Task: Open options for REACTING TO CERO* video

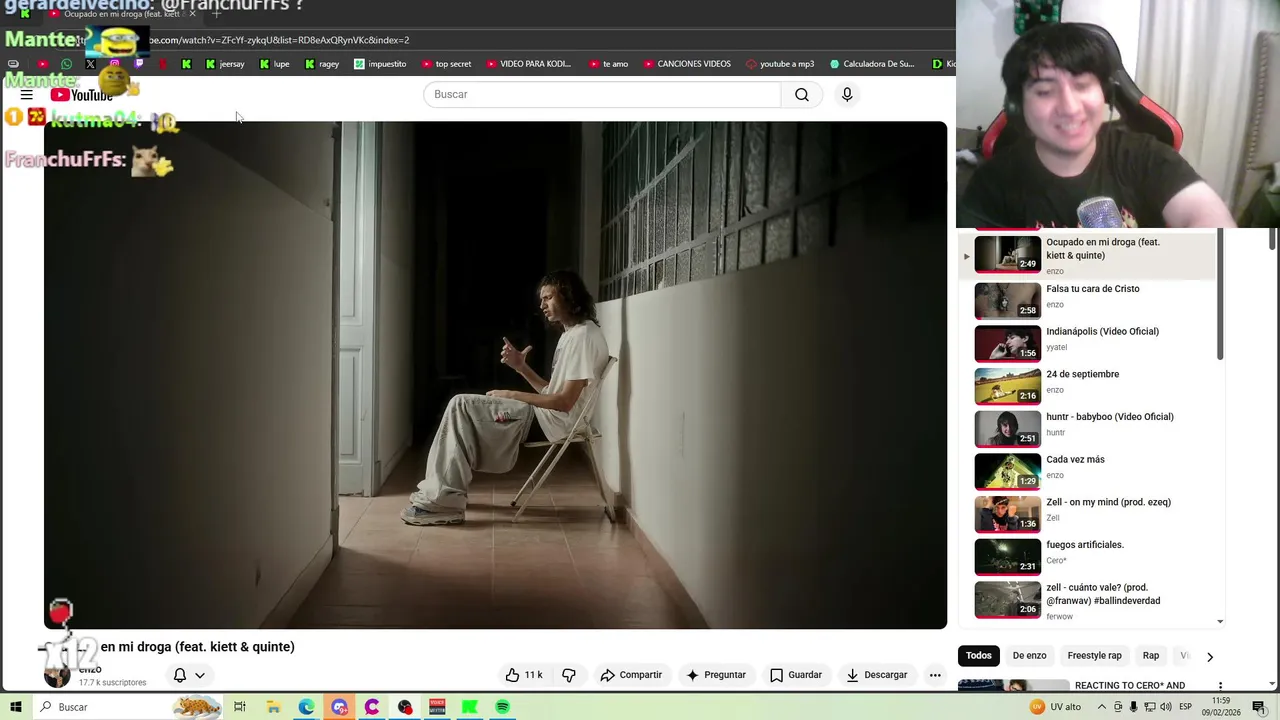Action: click(x=1220, y=686)
